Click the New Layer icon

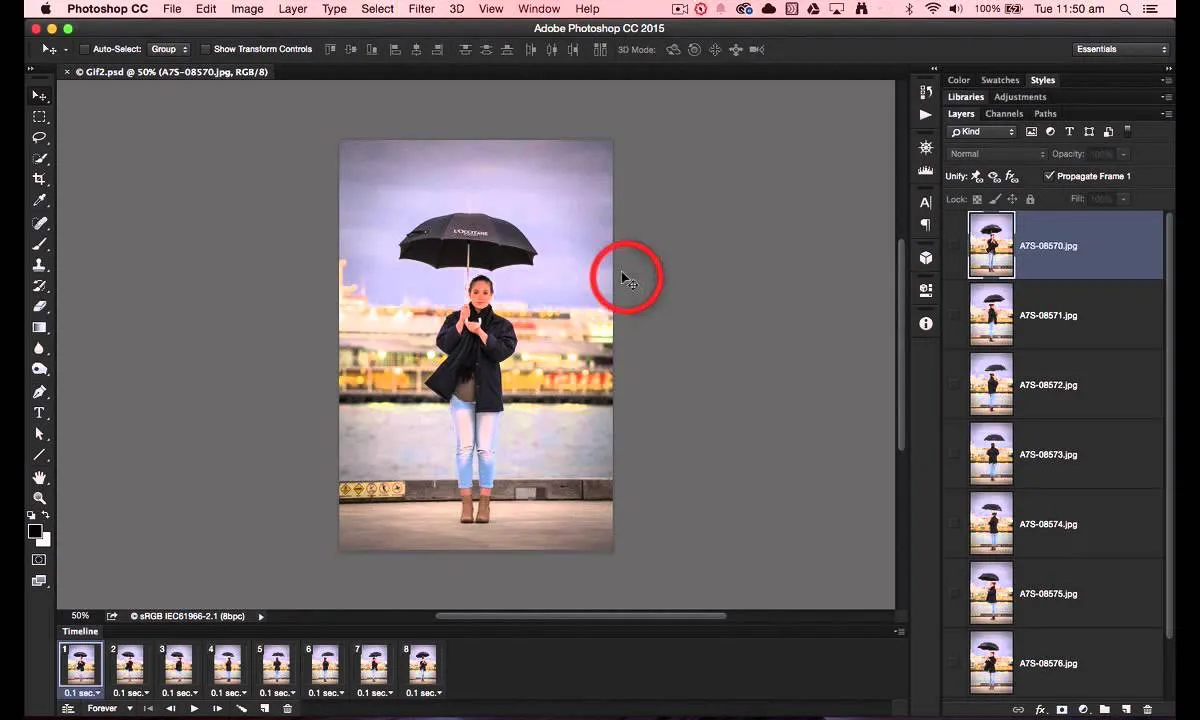pyautogui.click(x=1126, y=710)
